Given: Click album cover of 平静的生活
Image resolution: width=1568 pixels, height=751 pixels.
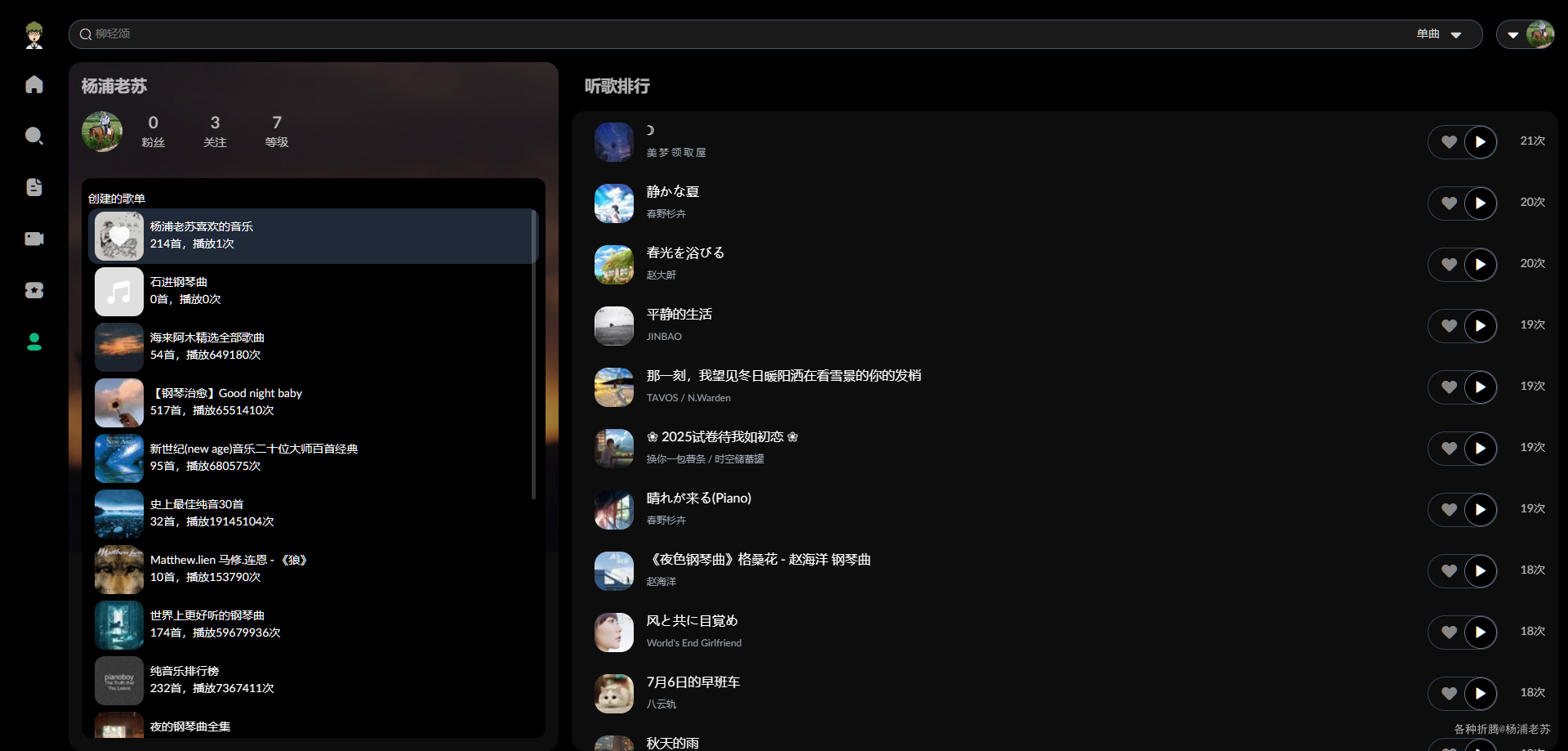Looking at the screenshot, I should tap(614, 326).
